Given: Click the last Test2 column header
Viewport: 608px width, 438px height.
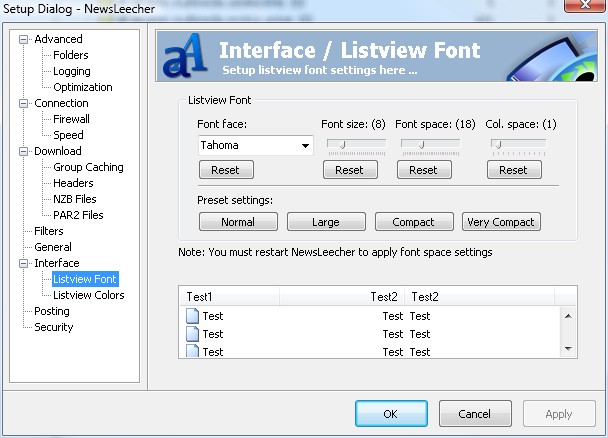Looking at the screenshot, I should 480,297.
